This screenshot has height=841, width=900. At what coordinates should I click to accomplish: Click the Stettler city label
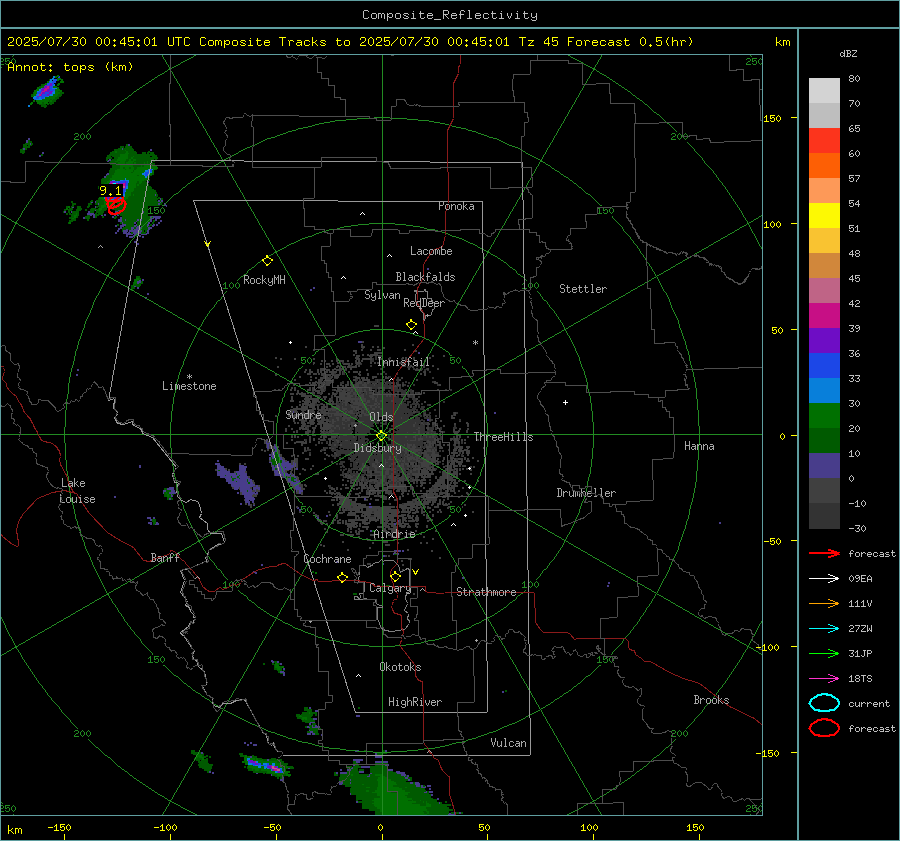tap(583, 289)
